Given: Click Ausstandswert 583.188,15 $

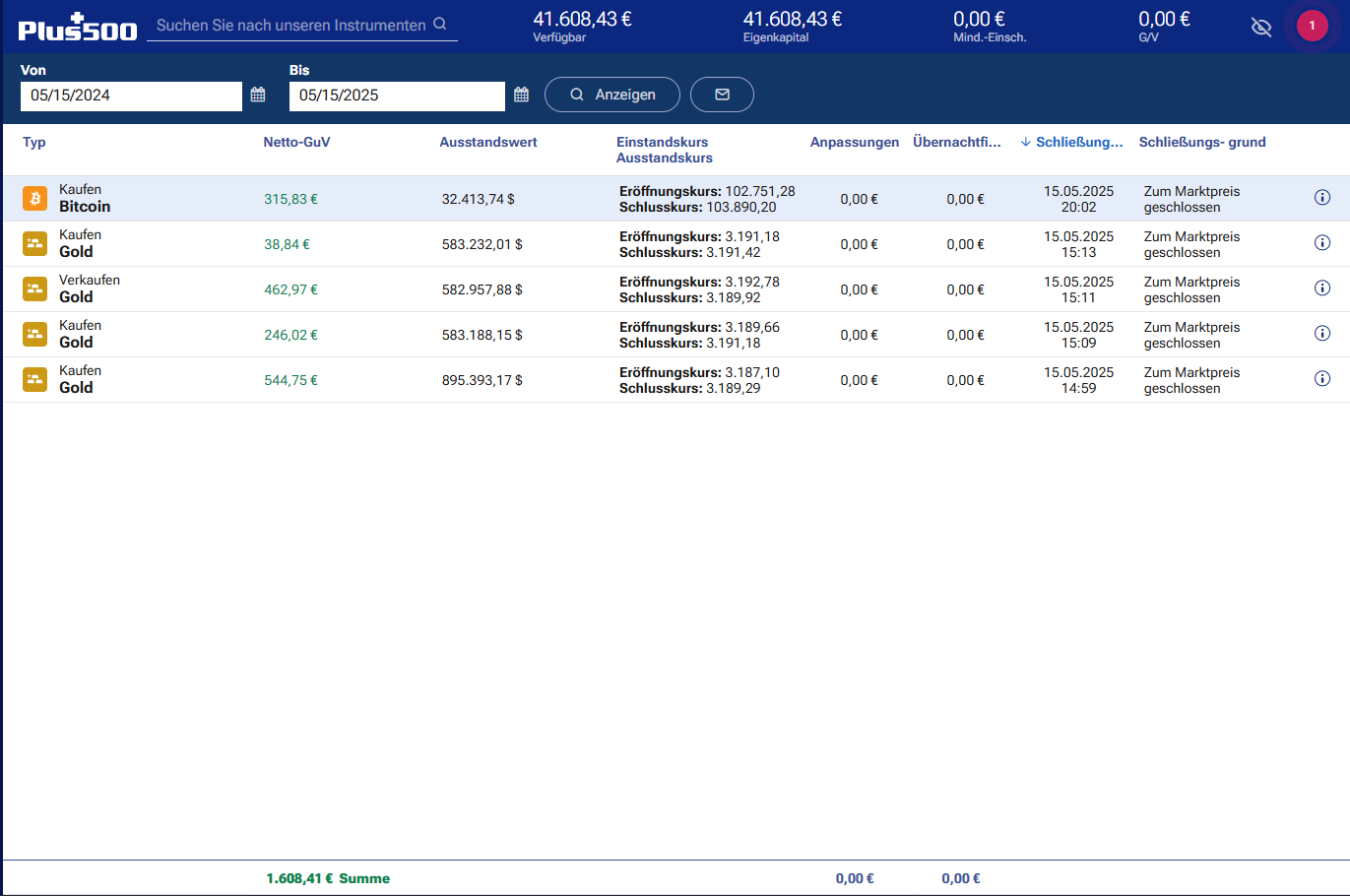Looking at the screenshot, I should 482,335.
